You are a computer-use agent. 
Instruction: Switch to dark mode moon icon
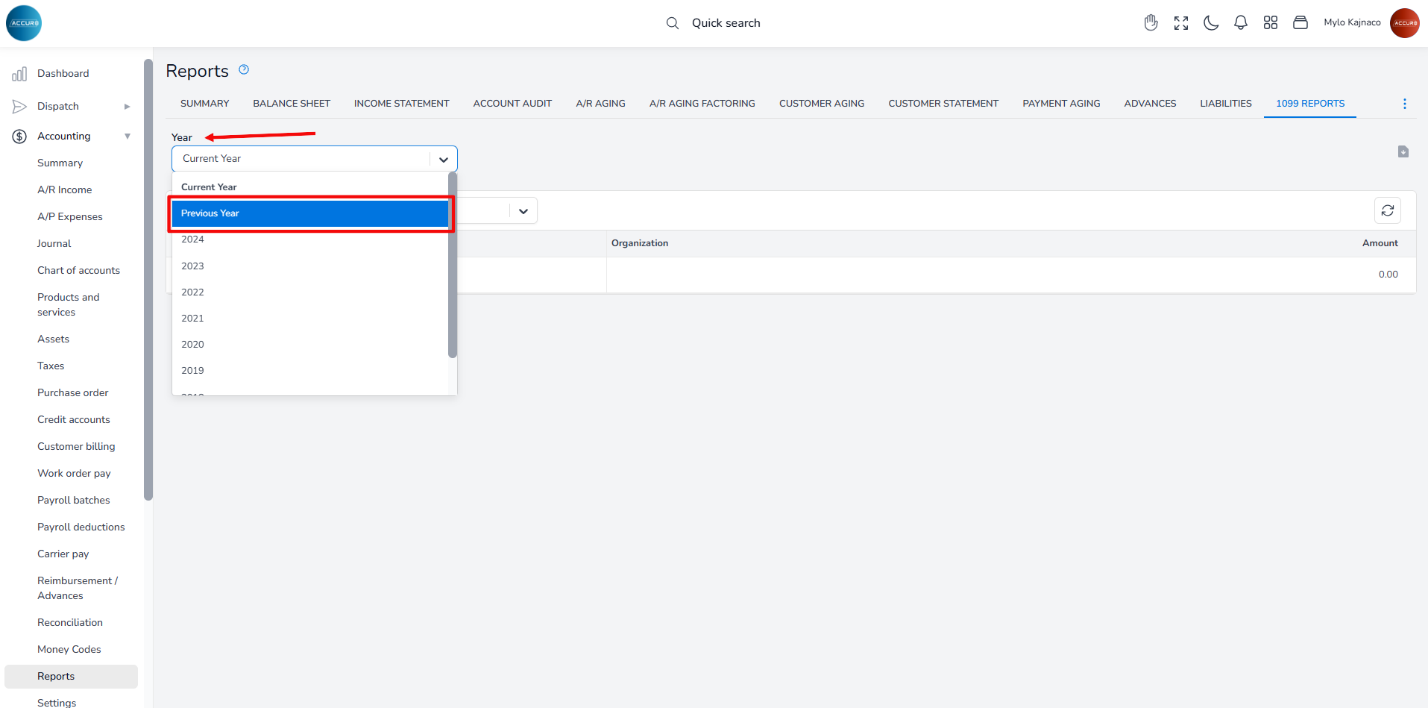click(1211, 23)
